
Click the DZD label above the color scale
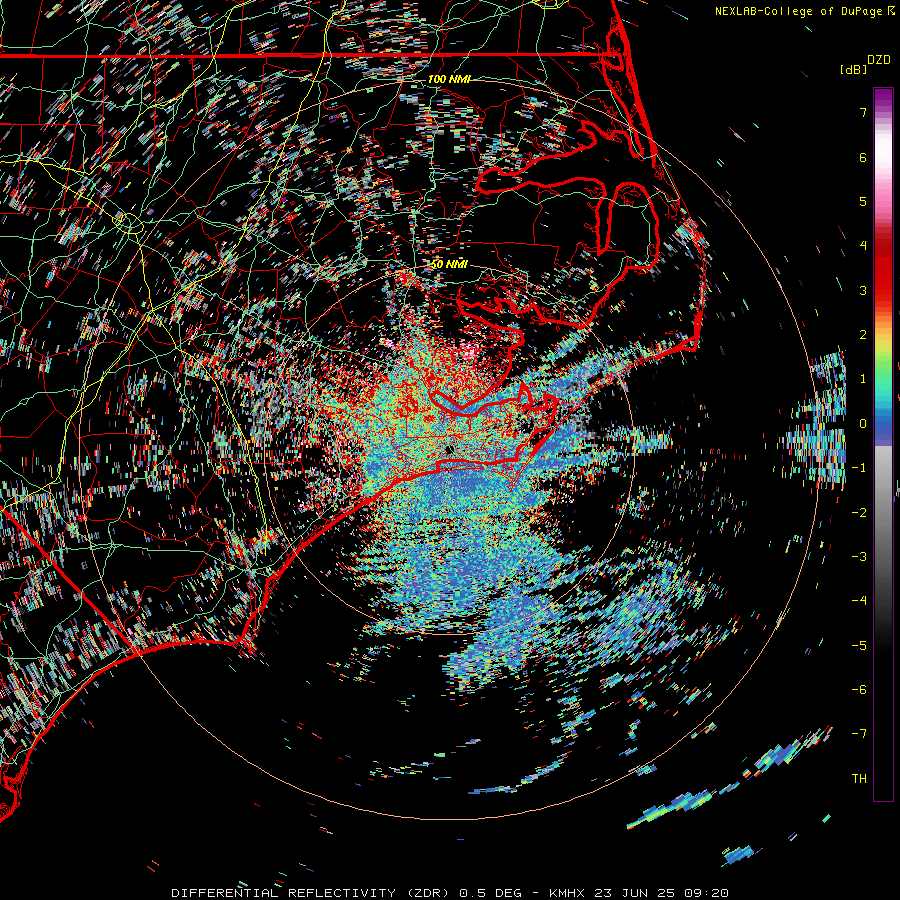click(879, 59)
